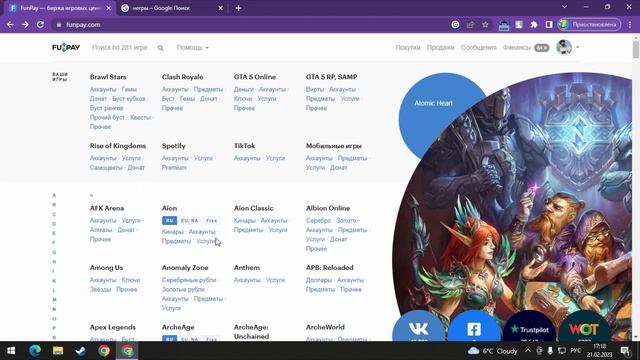
Task: Expand the Помощь dropdown
Action: pyautogui.click(x=193, y=48)
